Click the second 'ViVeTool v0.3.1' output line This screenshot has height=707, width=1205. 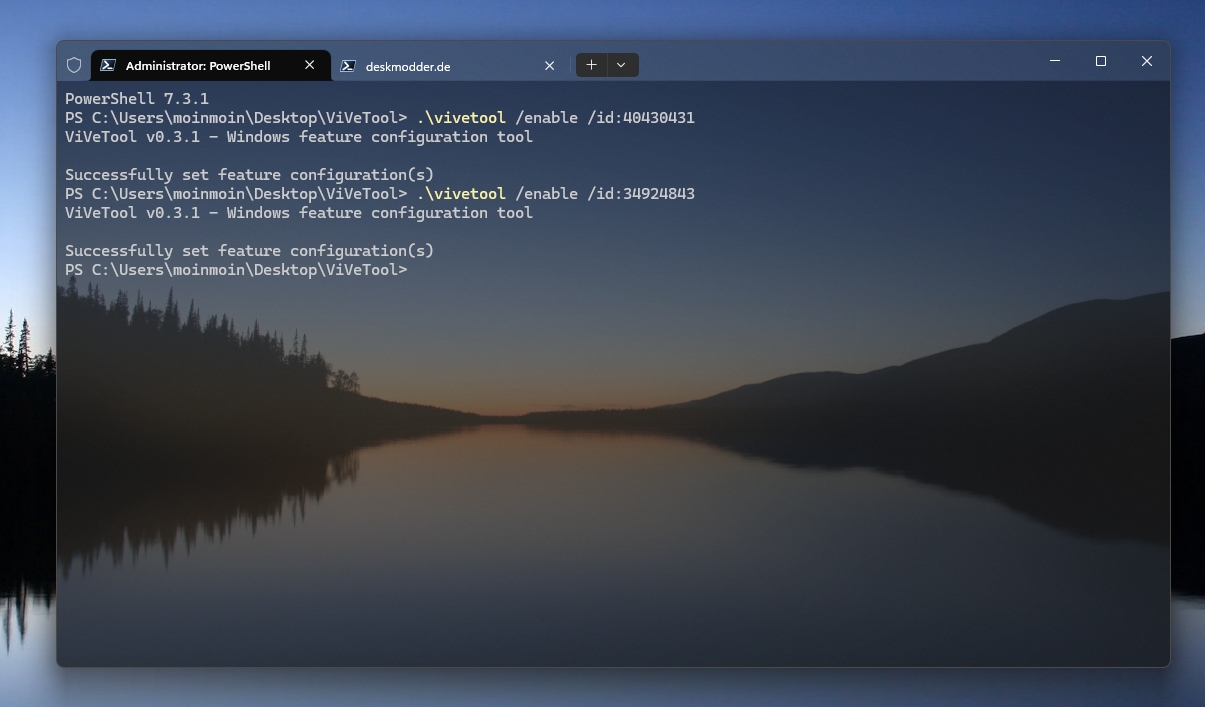point(299,213)
